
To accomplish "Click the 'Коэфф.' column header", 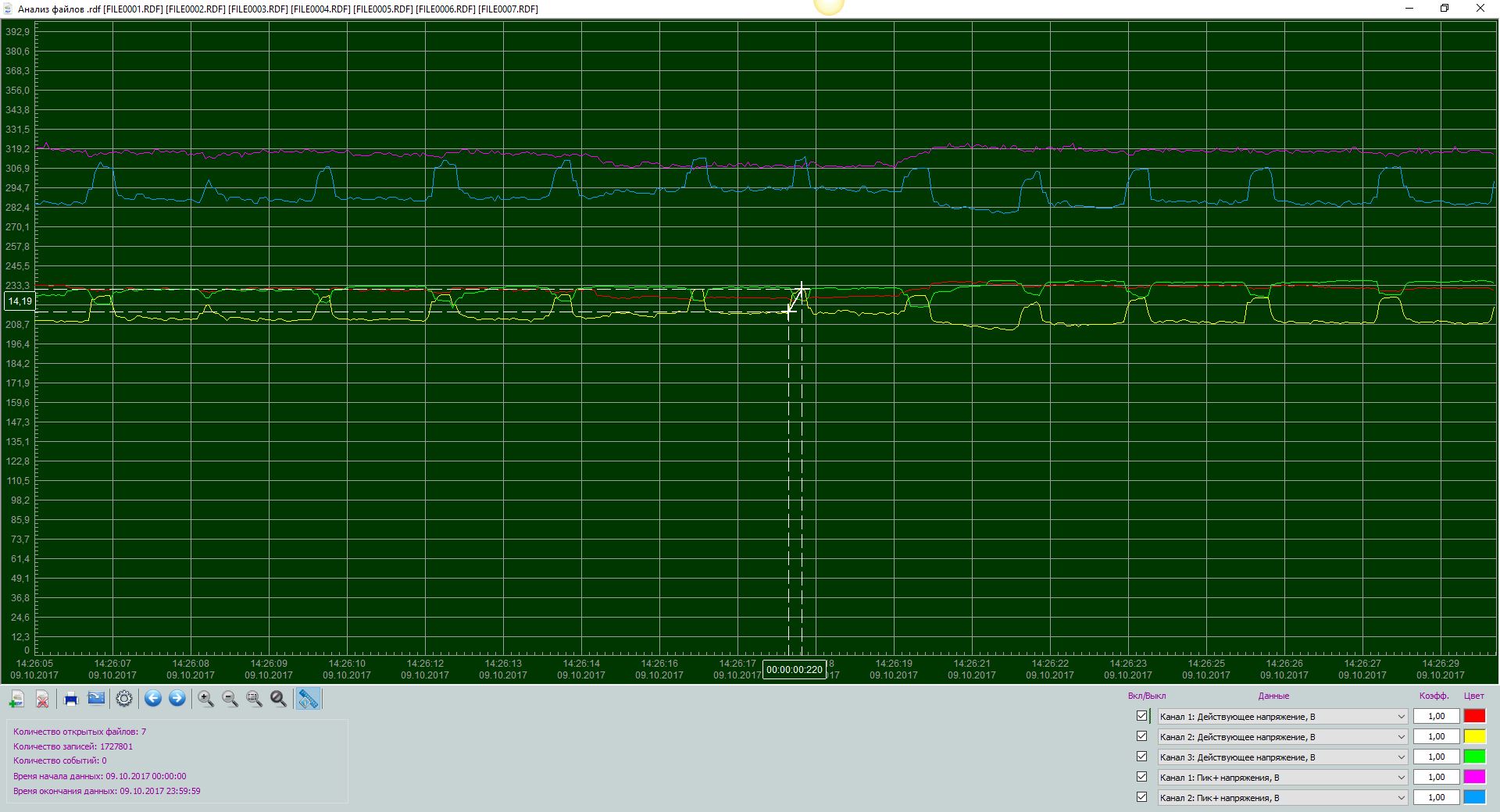I will tap(1434, 696).
